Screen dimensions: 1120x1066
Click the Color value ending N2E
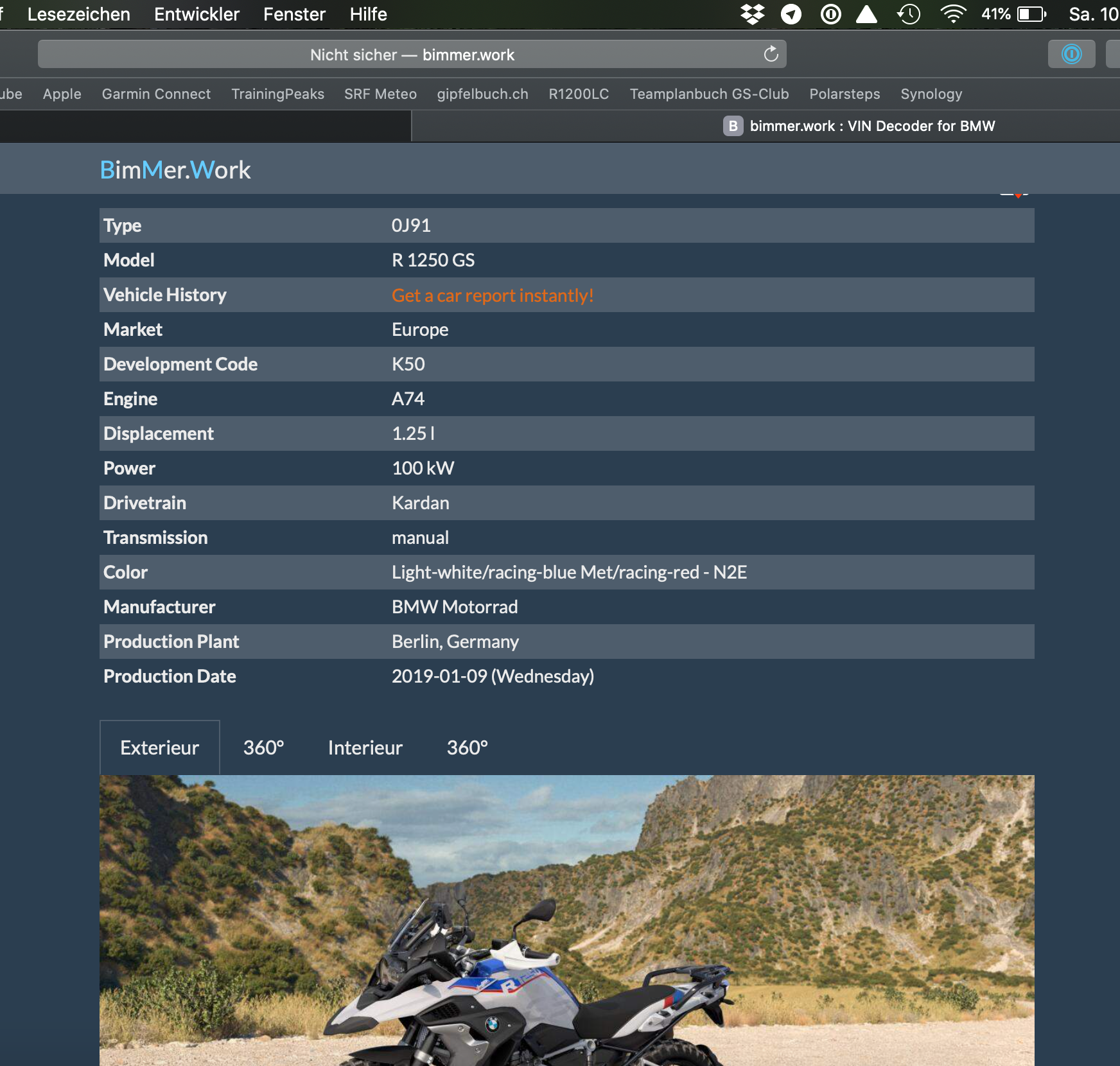[569, 572]
